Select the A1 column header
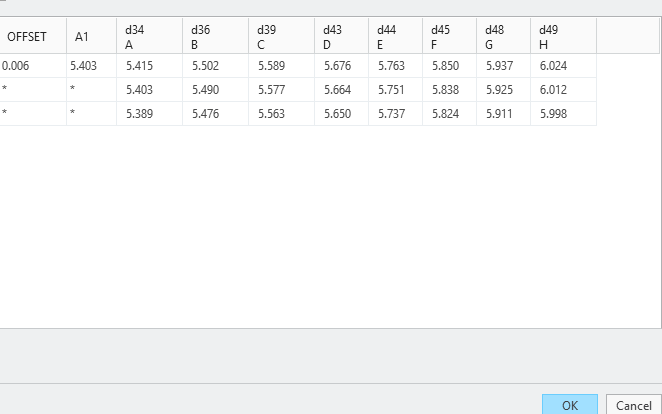 click(91, 37)
